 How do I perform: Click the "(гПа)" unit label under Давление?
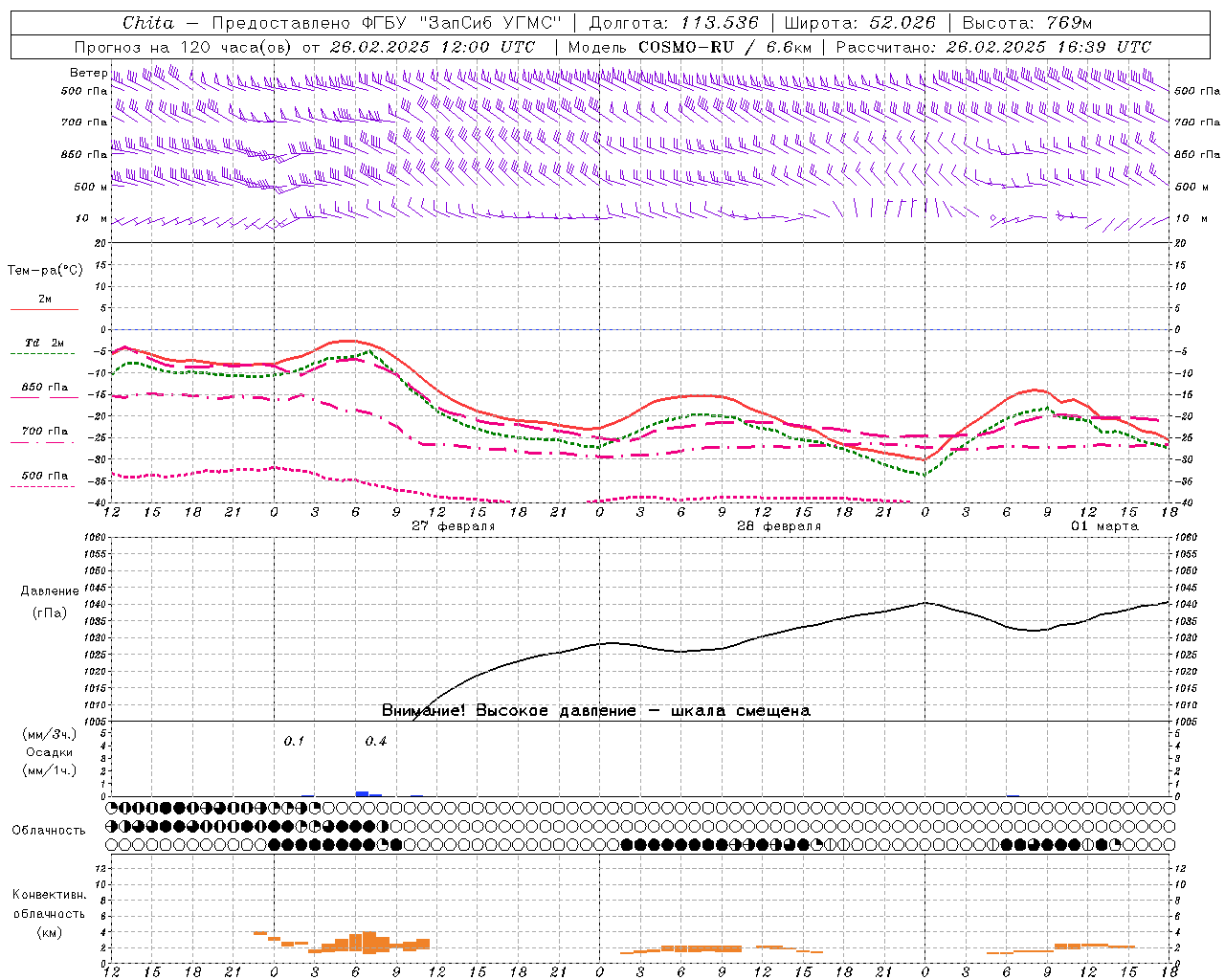(50, 613)
